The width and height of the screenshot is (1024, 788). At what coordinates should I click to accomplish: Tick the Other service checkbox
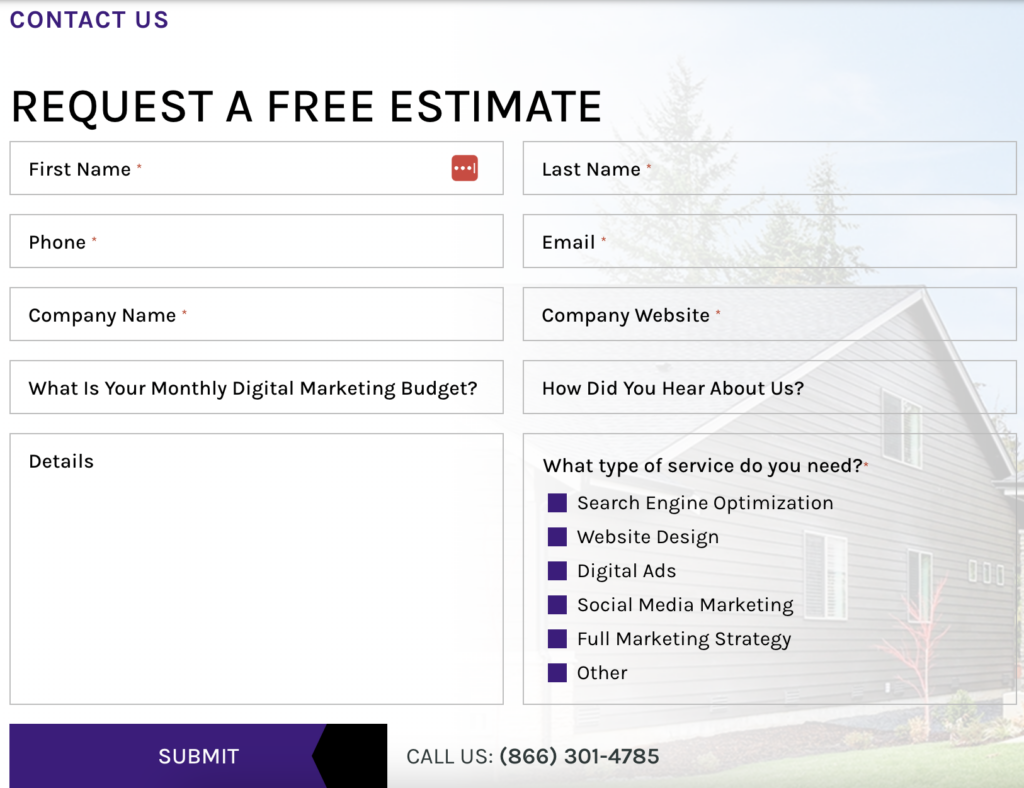[556, 673]
